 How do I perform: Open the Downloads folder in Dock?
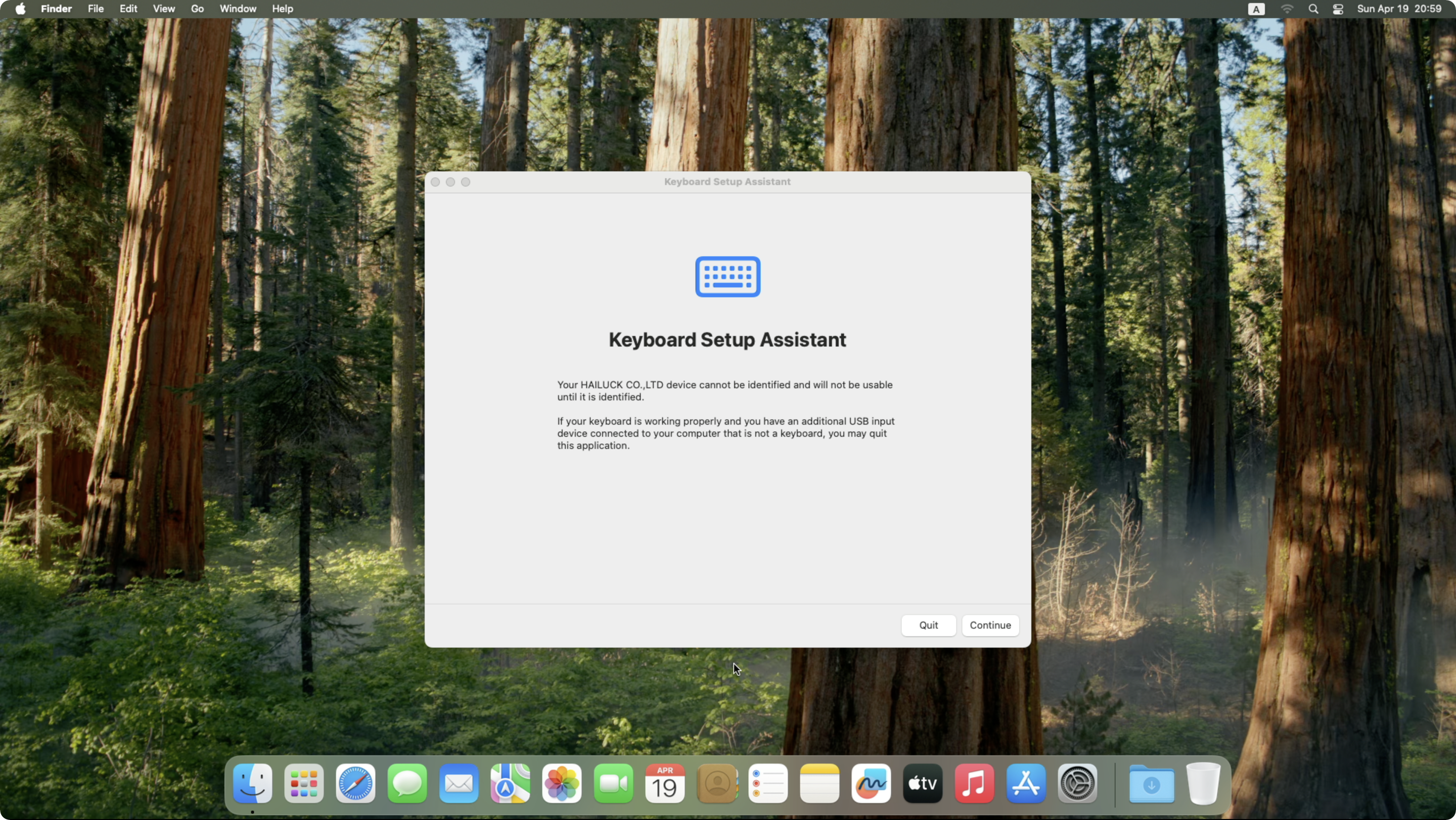pyautogui.click(x=1151, y=783)
